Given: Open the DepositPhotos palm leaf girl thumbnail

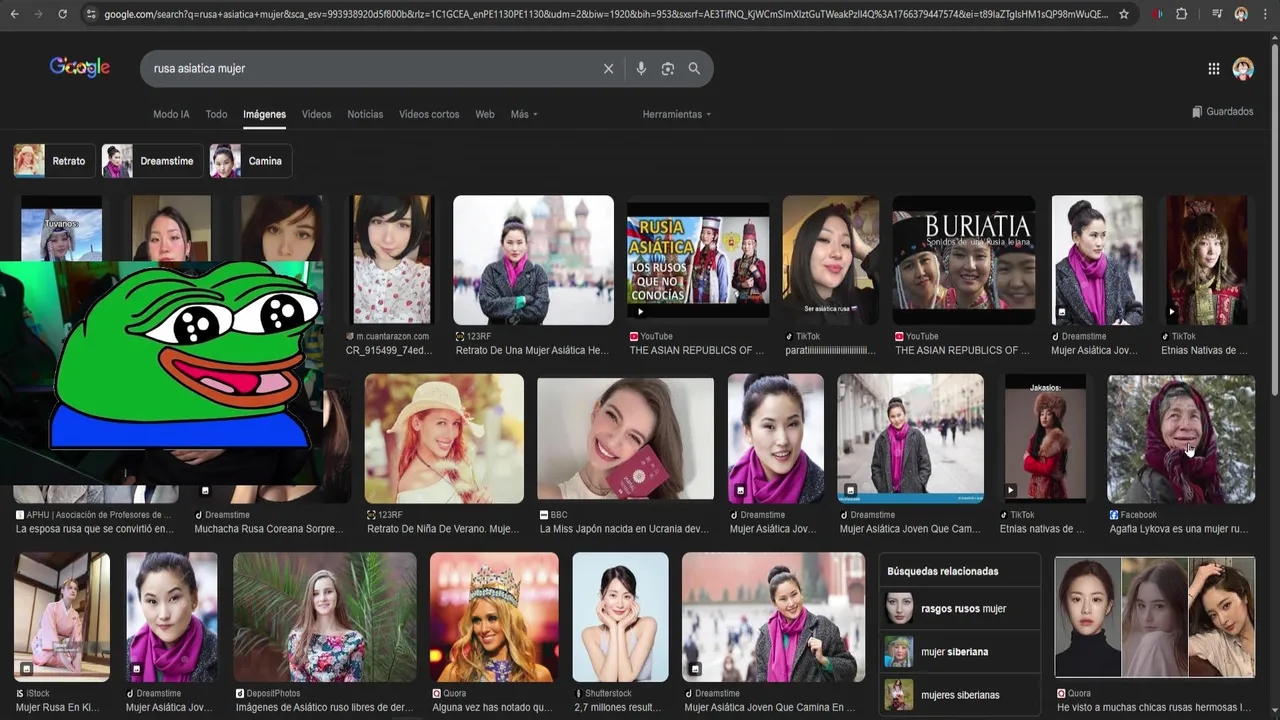Looking at the screenshot, I should (x=325, y=617).
